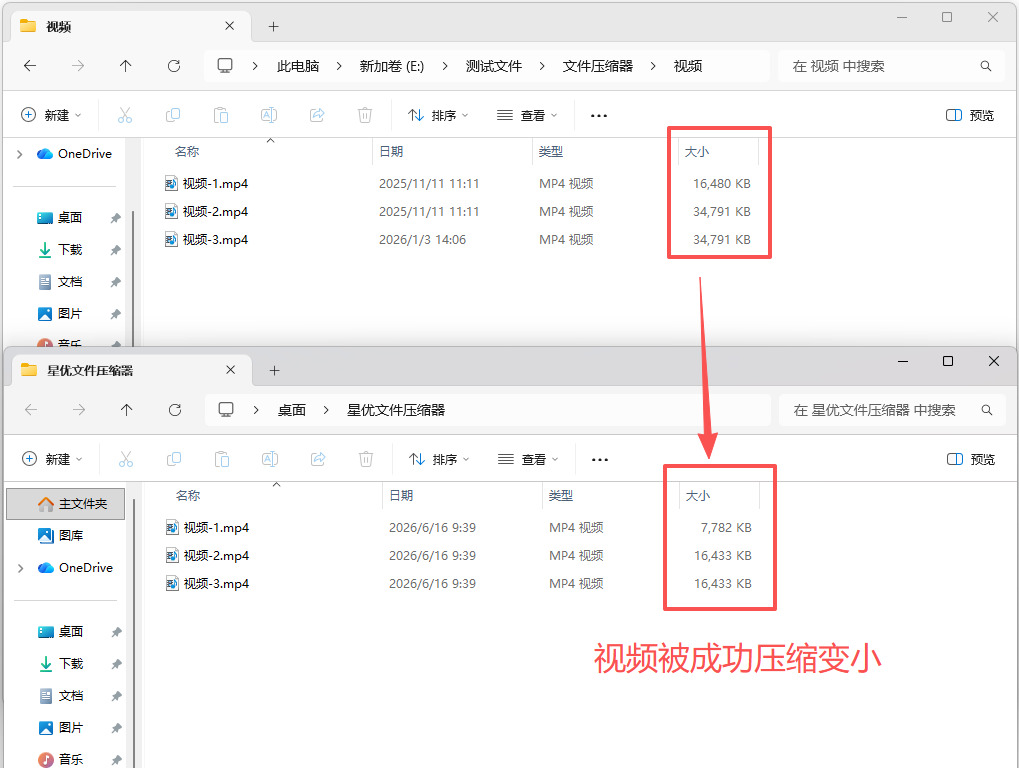Click Delete trash icon in 星优文件压缩器 window
Viewport: 1019px width, 768px height.
[367, 459]
